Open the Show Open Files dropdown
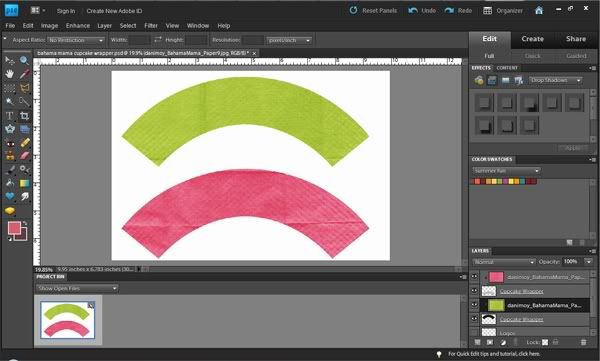 tap(77, 288)
